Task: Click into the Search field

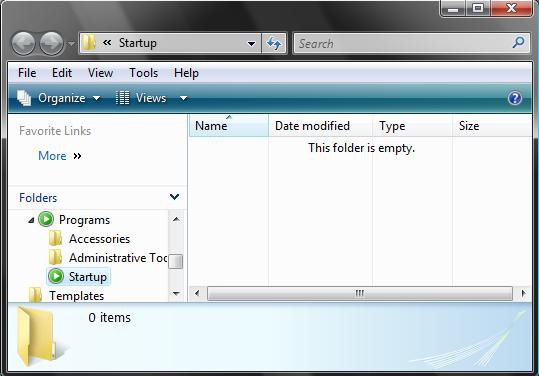Action: [411, 44]
